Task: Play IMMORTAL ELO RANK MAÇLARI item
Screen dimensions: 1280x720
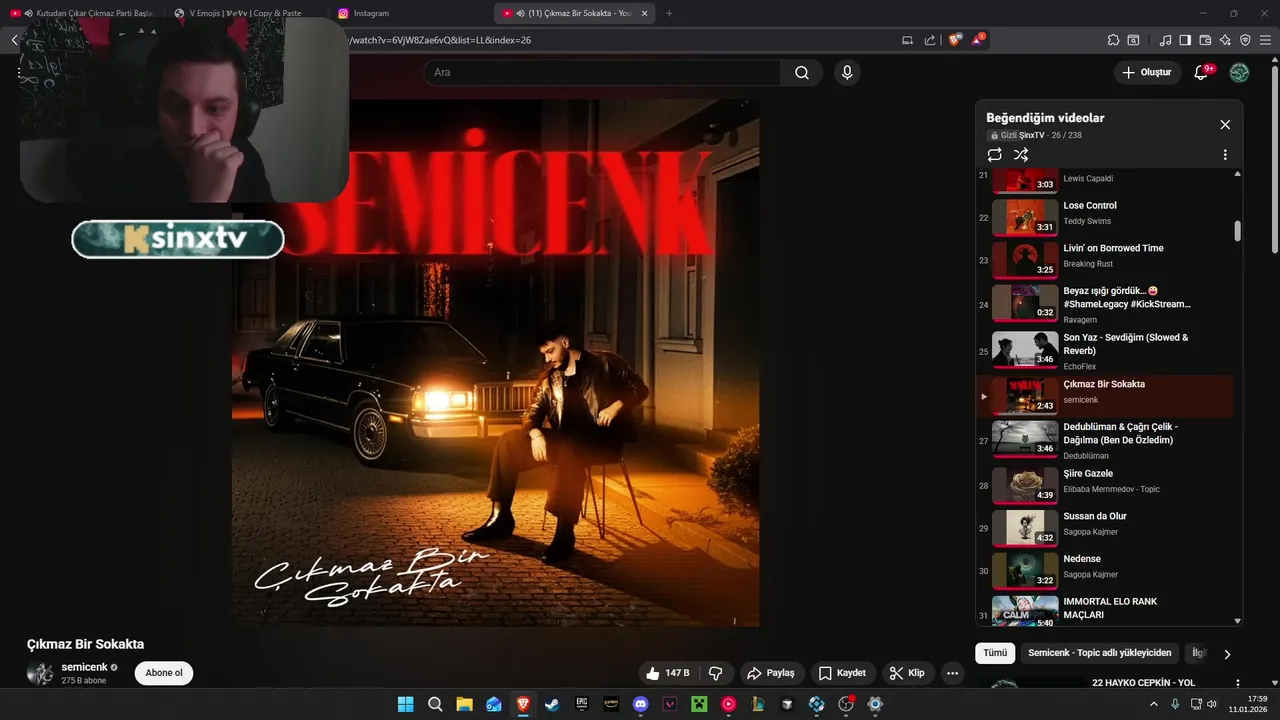Action: click(1105, 610)
